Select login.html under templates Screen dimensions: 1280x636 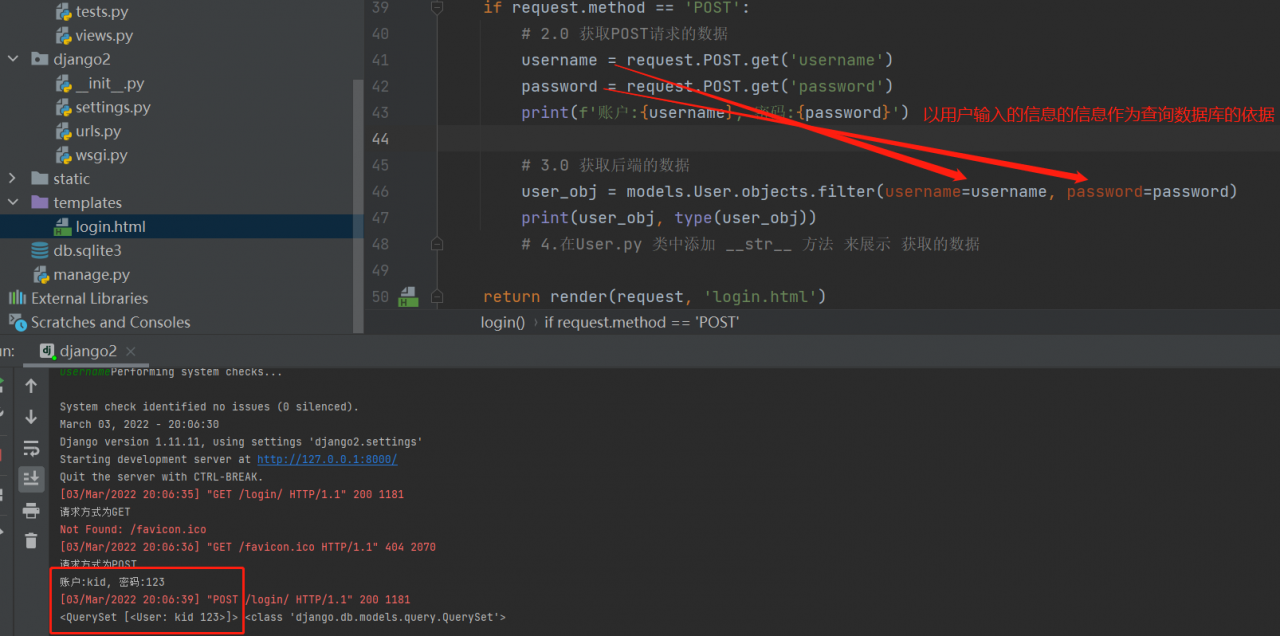coord(110,227)
